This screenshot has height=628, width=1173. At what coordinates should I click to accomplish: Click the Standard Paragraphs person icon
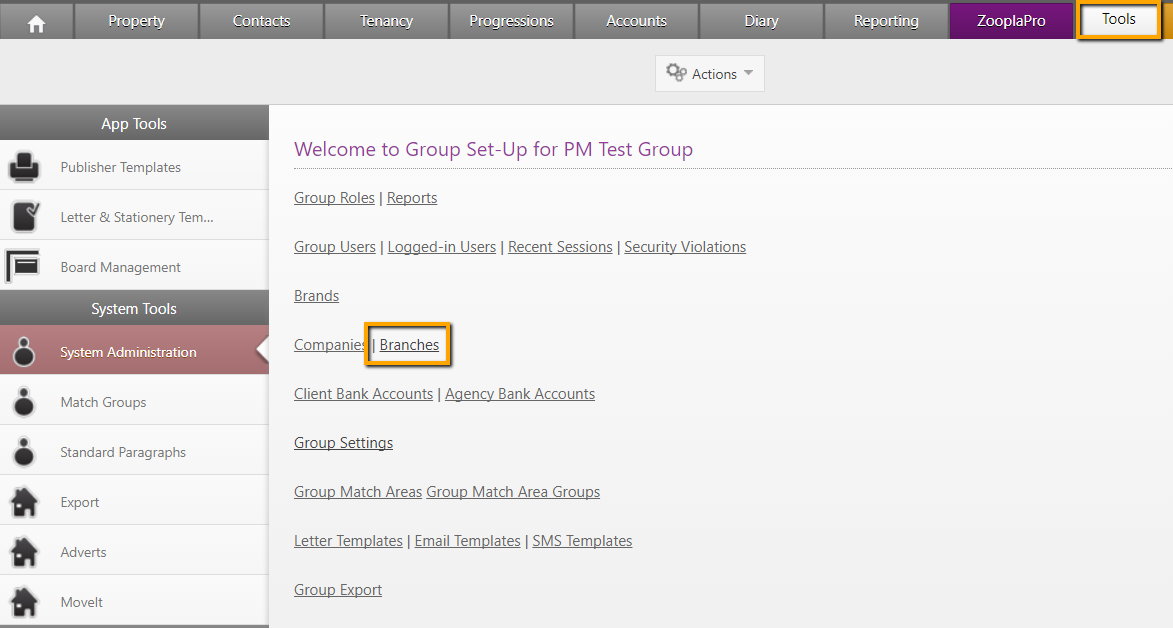coord(24,452)
